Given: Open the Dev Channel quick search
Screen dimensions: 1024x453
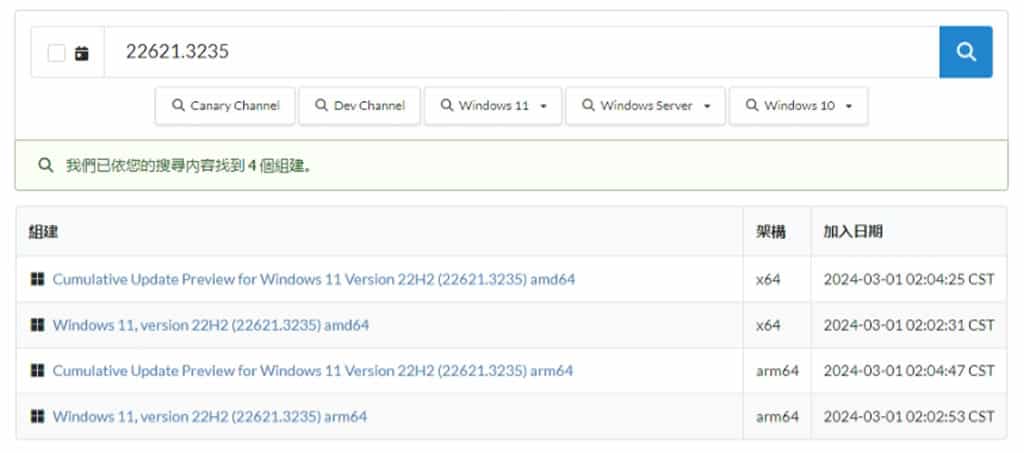Looking at the screenshot, I should click(359, 106).
